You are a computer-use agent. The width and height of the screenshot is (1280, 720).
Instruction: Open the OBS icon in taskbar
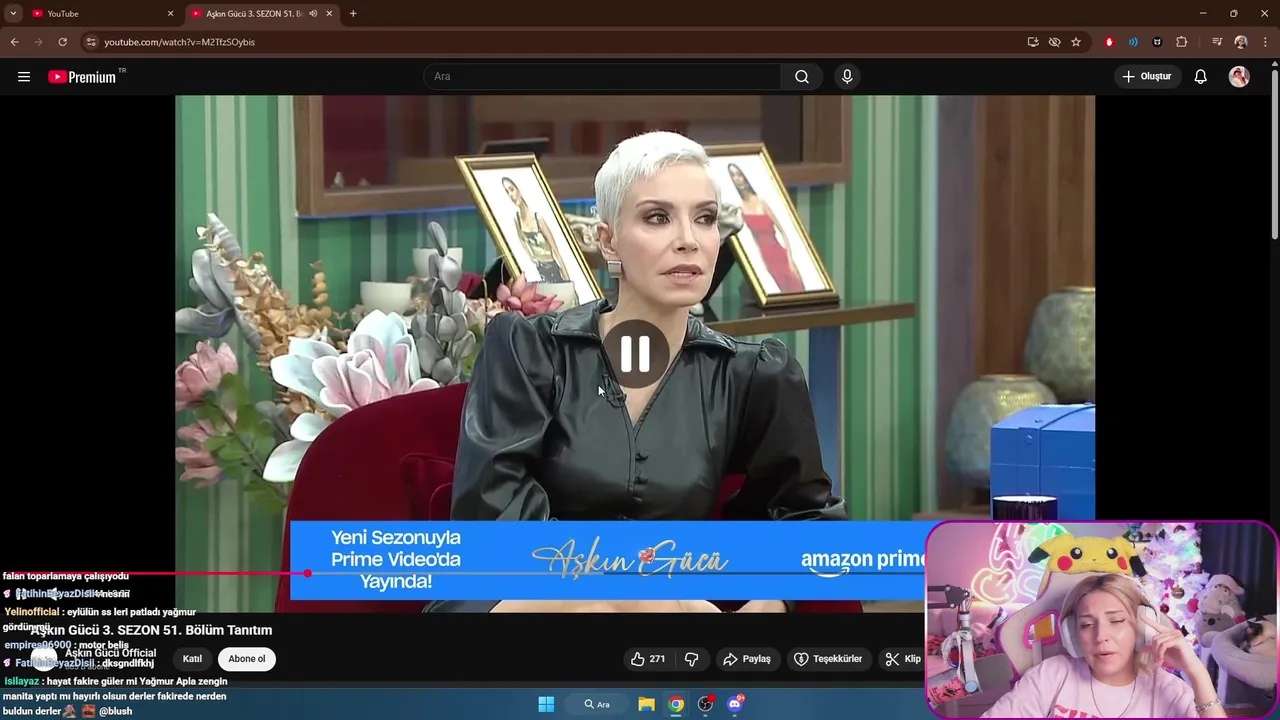(706, 704)
